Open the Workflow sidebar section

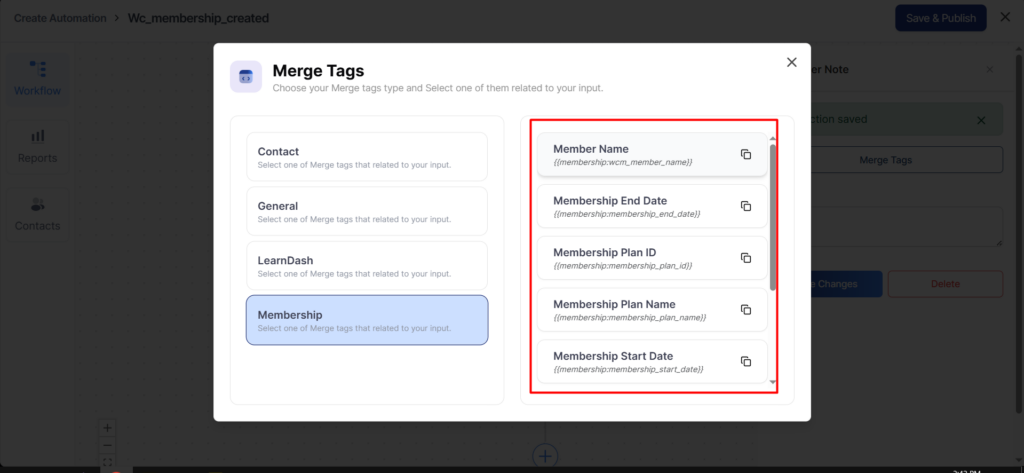click(x=37, y=77)
